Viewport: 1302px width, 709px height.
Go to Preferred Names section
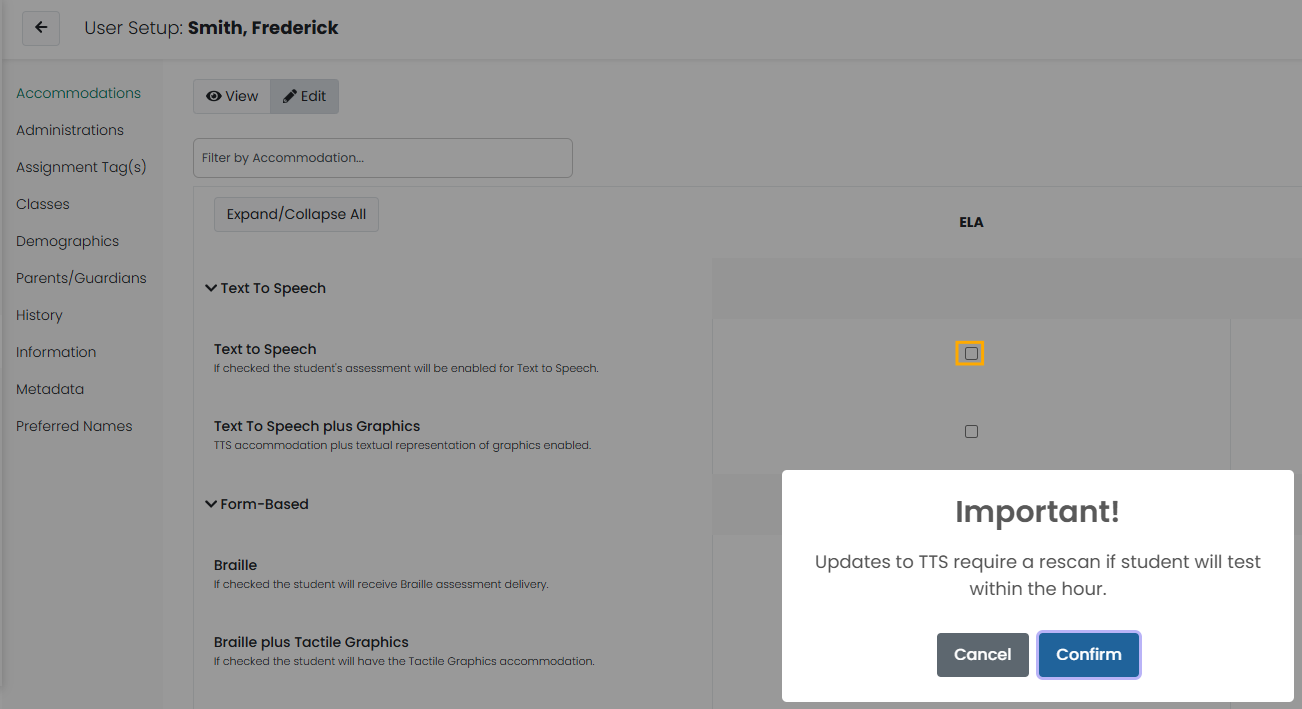74,426
